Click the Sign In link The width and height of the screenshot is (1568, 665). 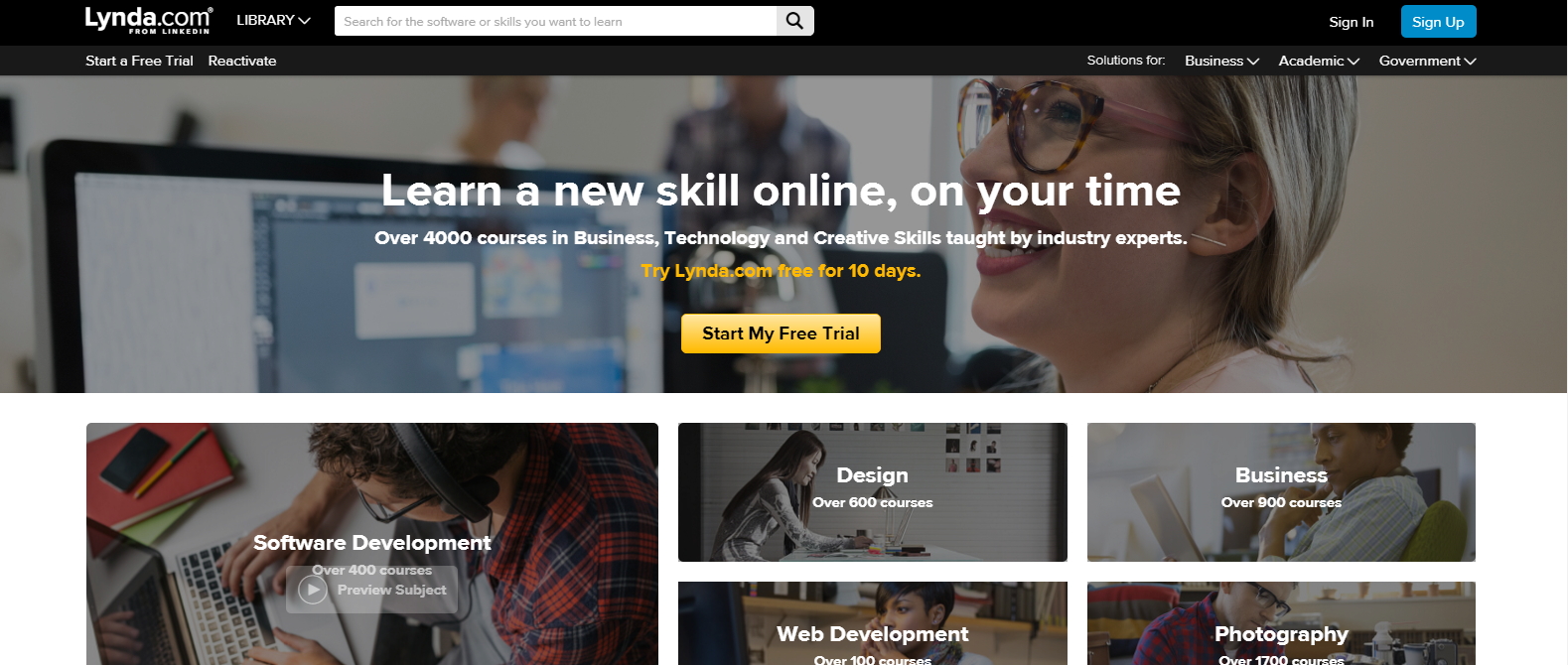tap(1352, 22)
